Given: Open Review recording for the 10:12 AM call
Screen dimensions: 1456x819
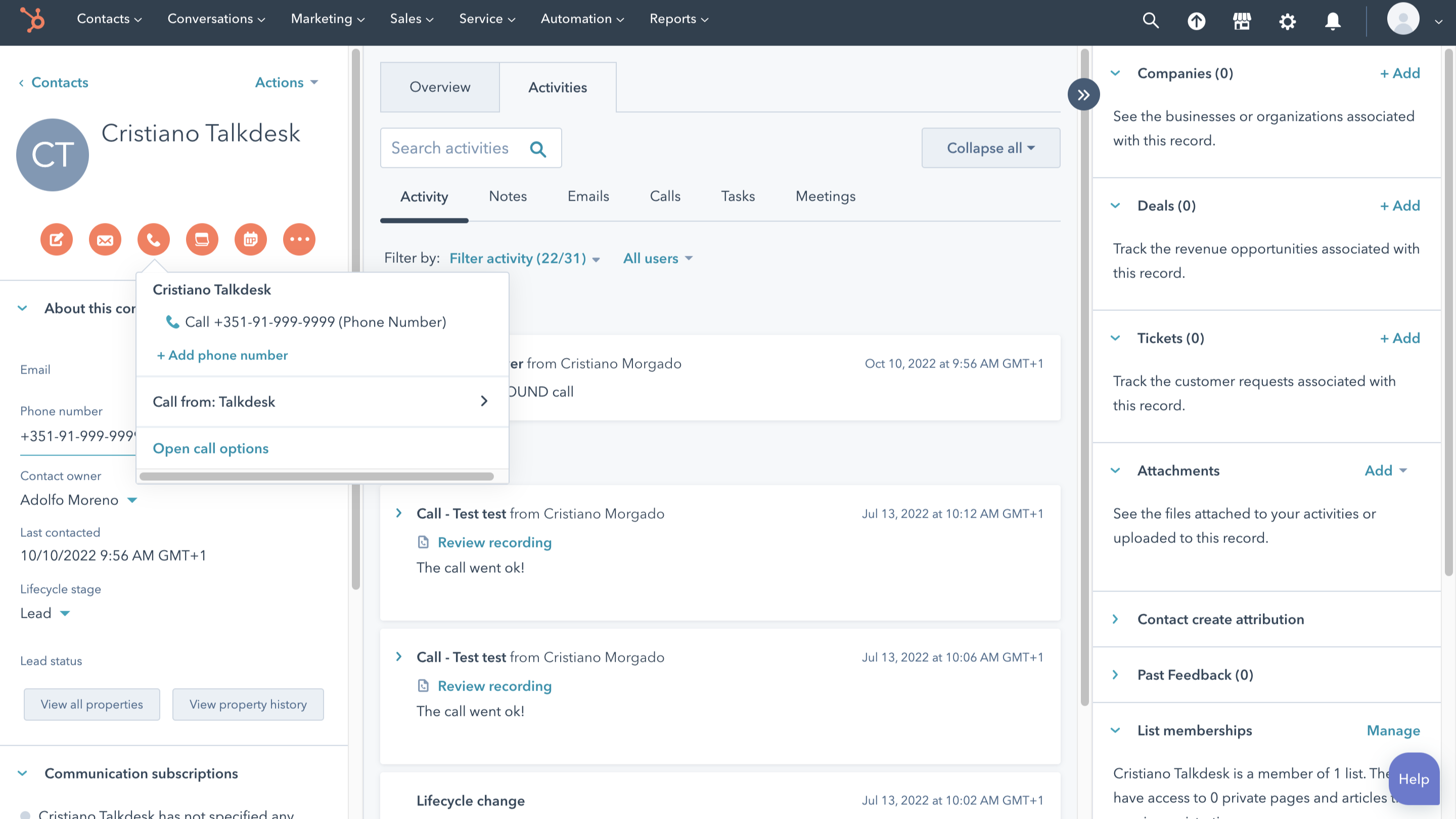Looking at the screenshot, I should pyautogui.click(x=494, y=542).
